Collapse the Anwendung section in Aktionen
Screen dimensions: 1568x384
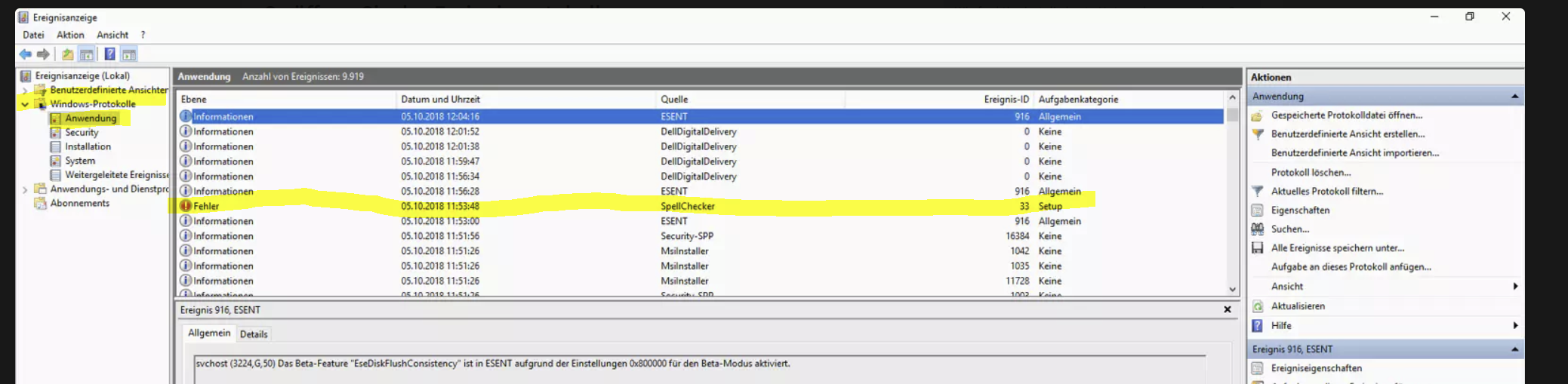pos(1514,97)
